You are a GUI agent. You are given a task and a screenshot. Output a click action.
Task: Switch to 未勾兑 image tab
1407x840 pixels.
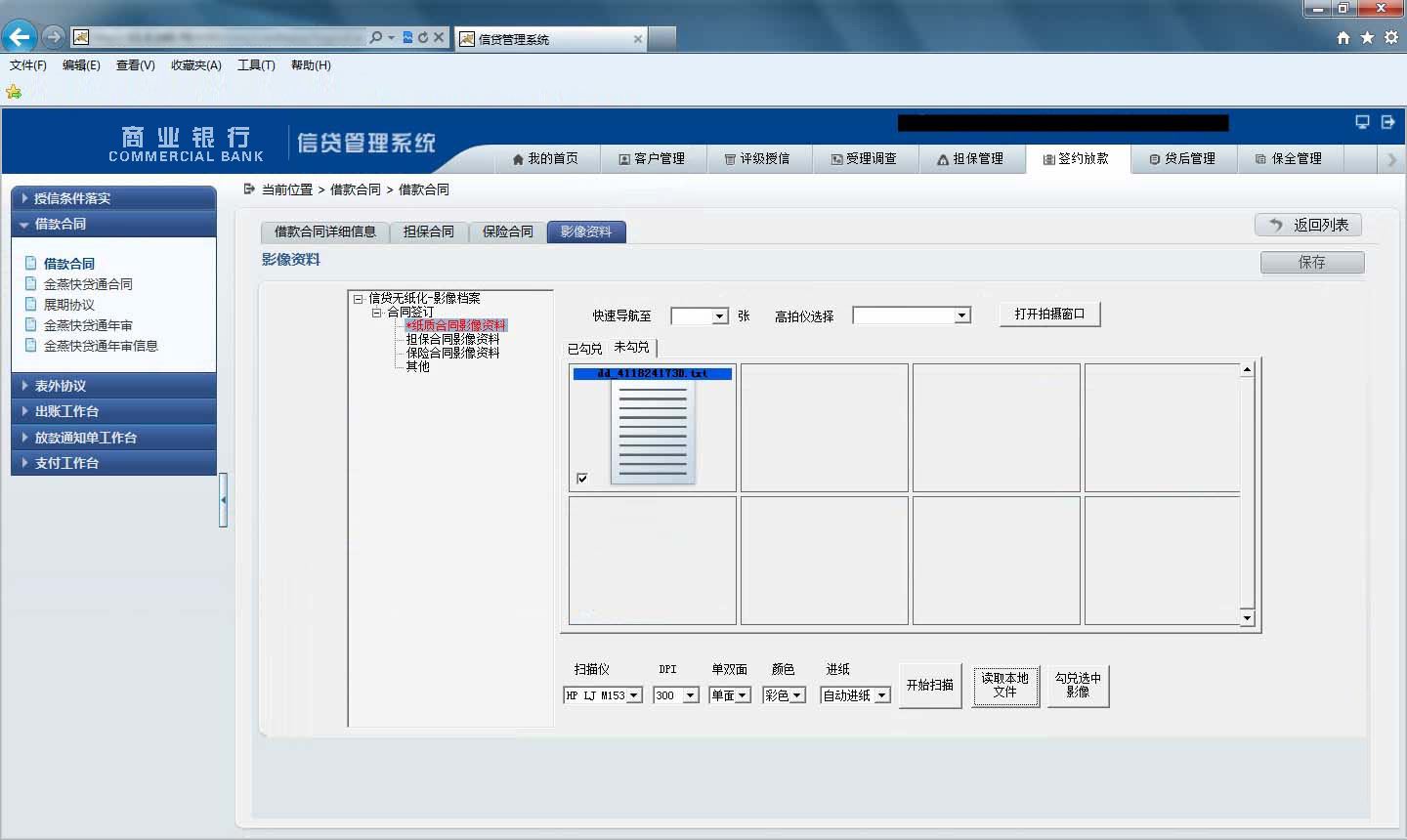point(631,347)
